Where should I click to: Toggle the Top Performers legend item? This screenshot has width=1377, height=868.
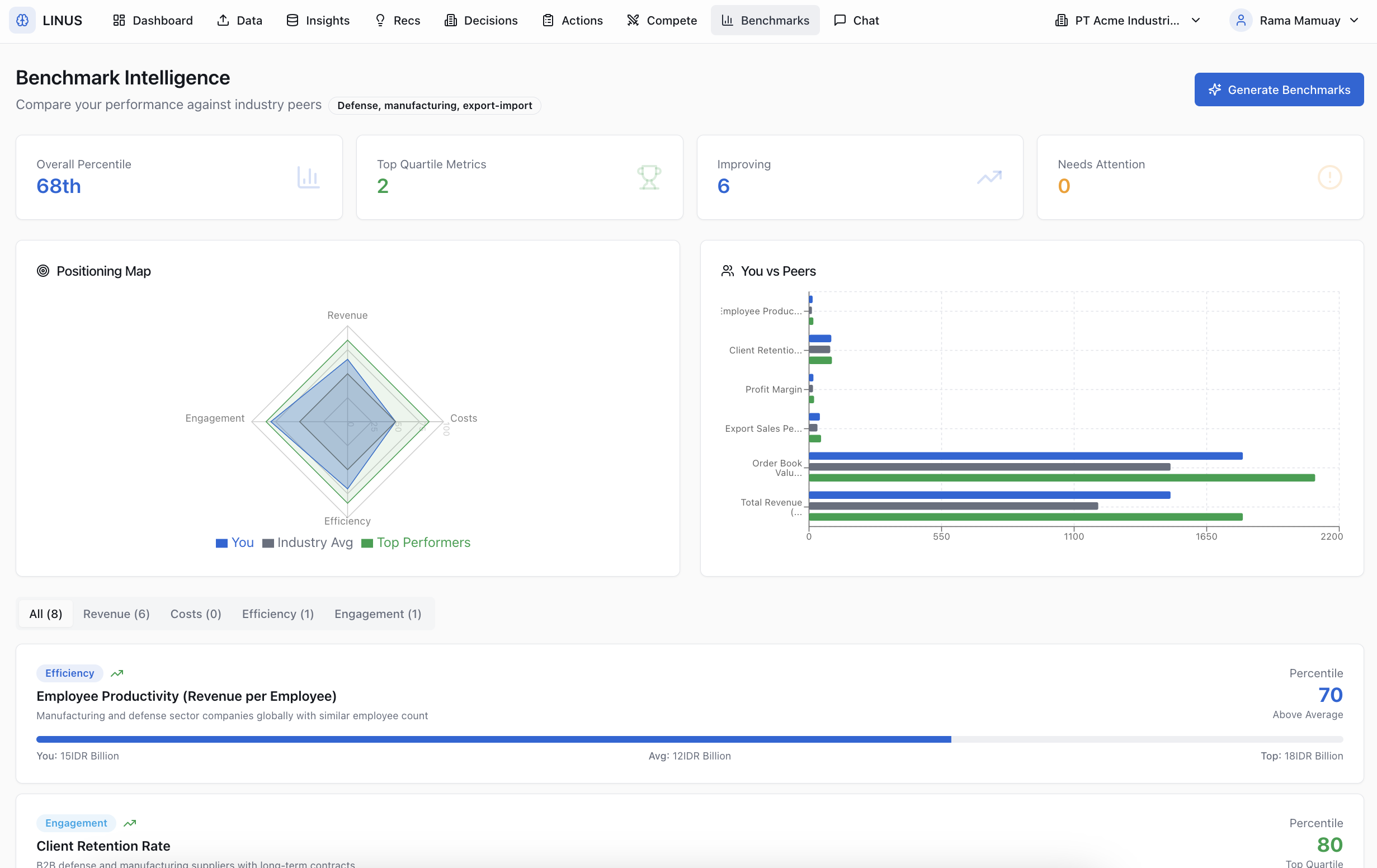(416, 542)
